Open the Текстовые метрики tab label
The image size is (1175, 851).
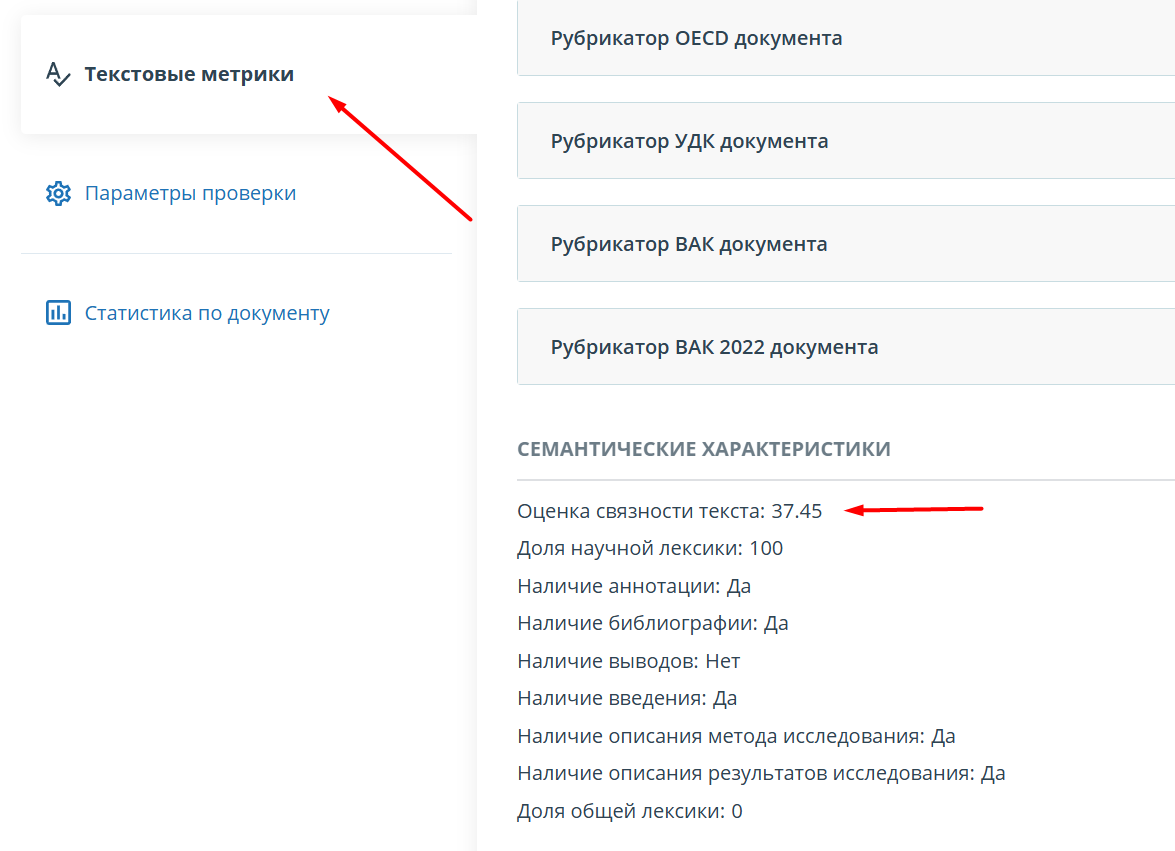(x=189, y=74)
